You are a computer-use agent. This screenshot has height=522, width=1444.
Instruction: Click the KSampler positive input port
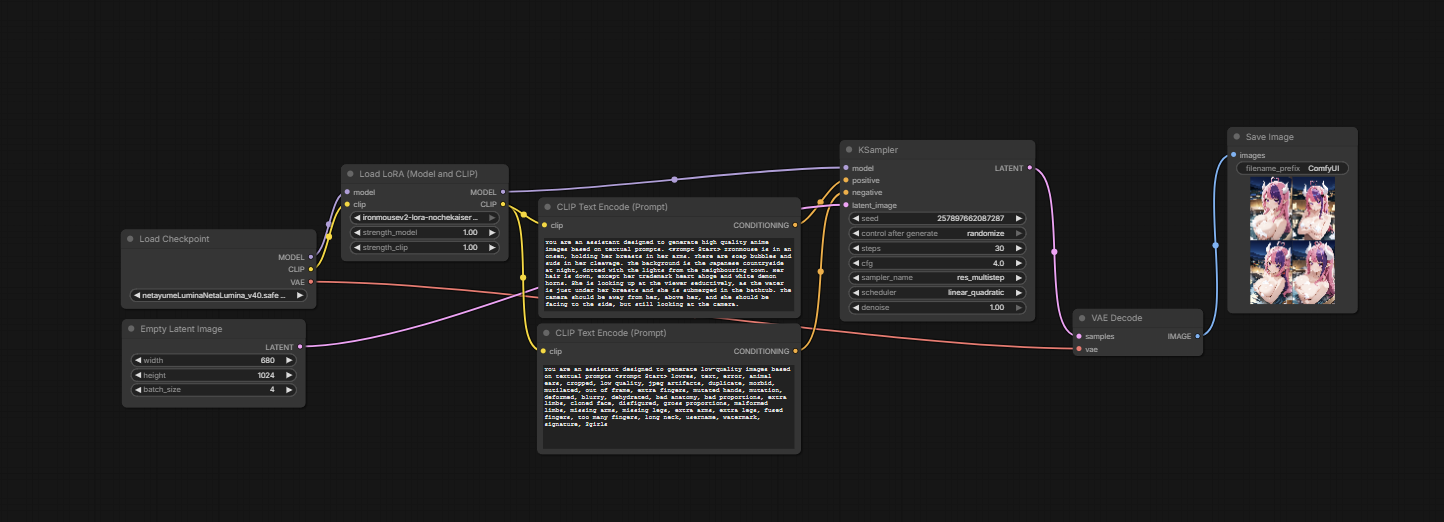pyautogui.click(x=846, y=180)
